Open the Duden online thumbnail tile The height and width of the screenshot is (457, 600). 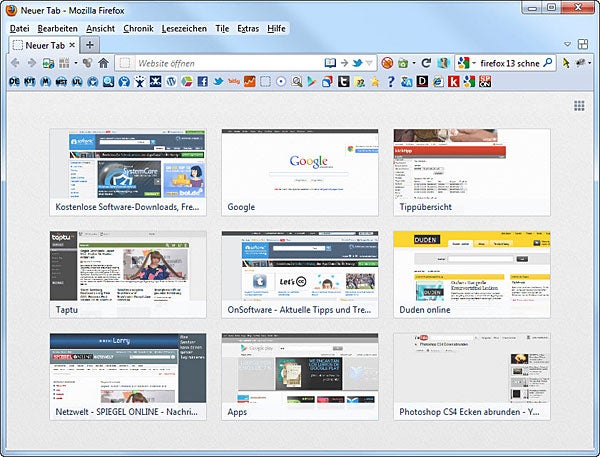point(471,274)
